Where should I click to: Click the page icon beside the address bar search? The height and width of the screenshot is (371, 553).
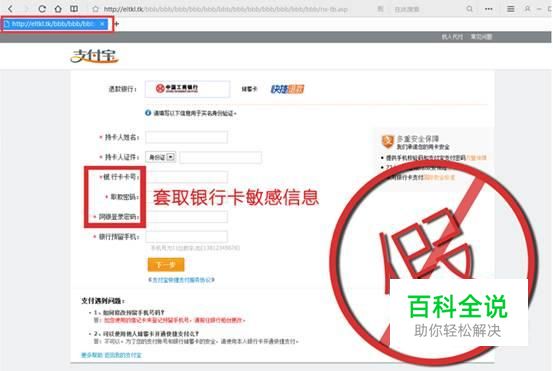click(x=380, y=9)
